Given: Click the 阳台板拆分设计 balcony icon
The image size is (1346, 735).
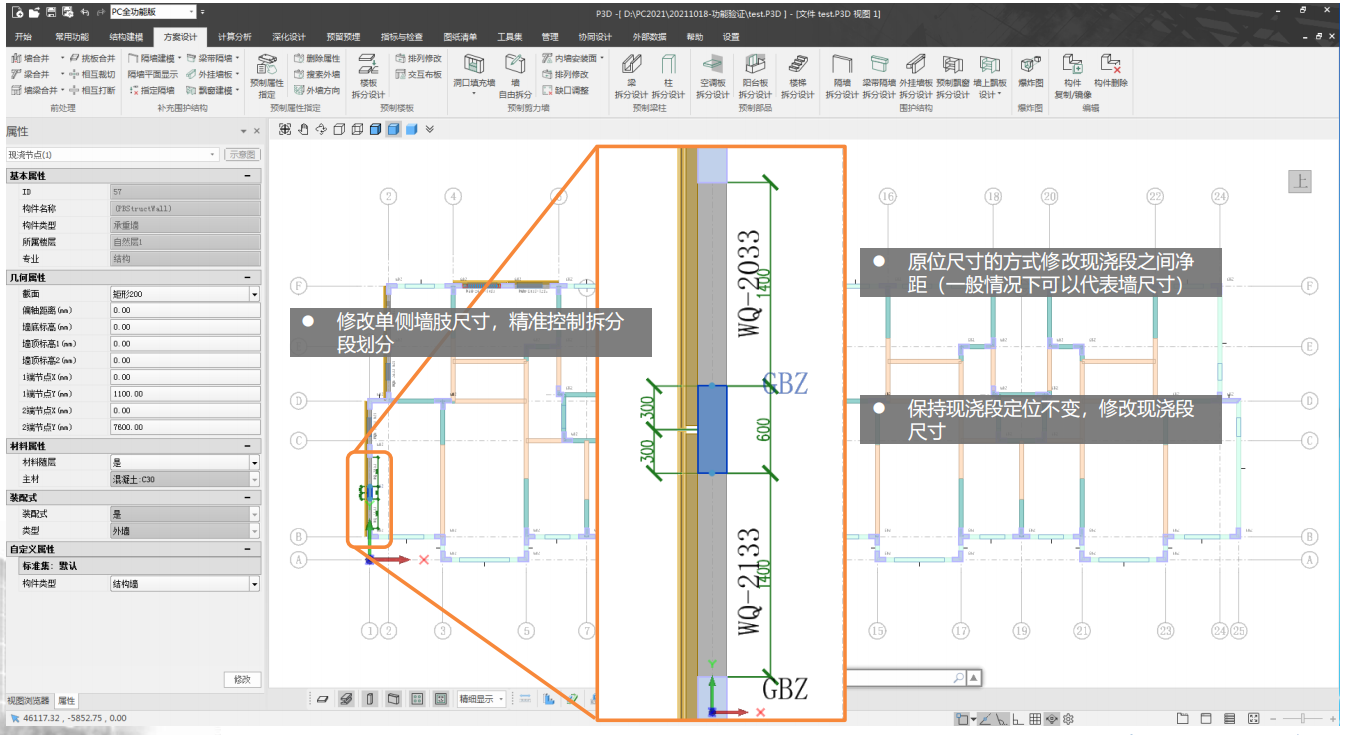Looking at the screenshot, I should [755, 65].
